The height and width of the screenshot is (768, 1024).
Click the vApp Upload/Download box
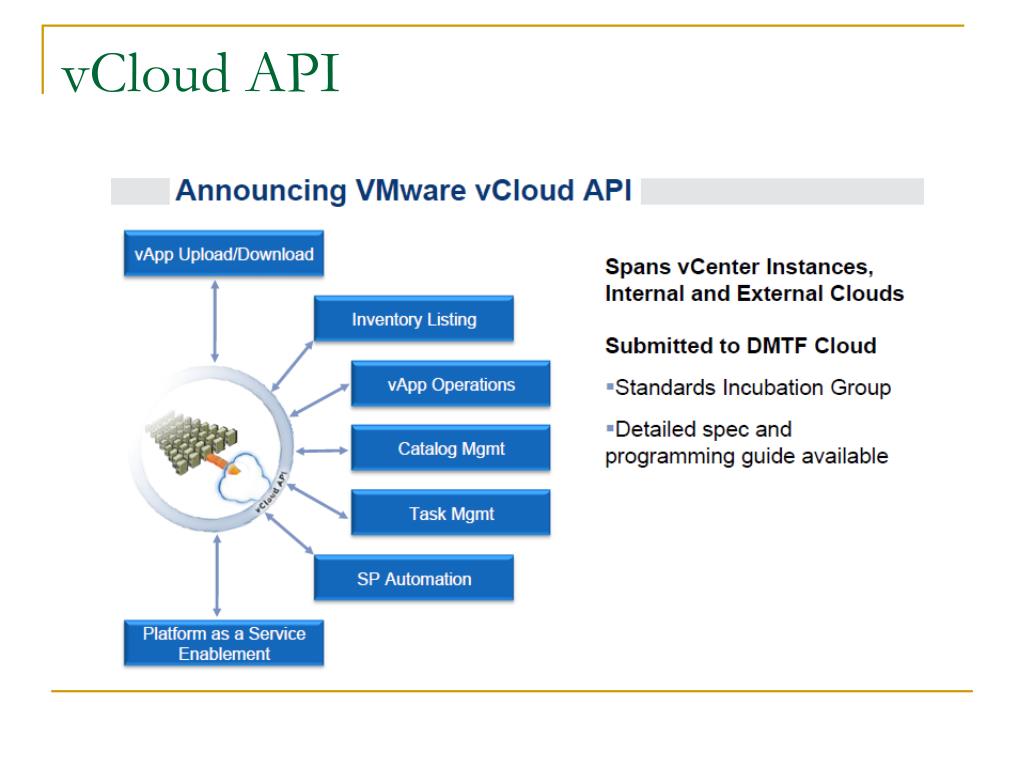(223, 253)
